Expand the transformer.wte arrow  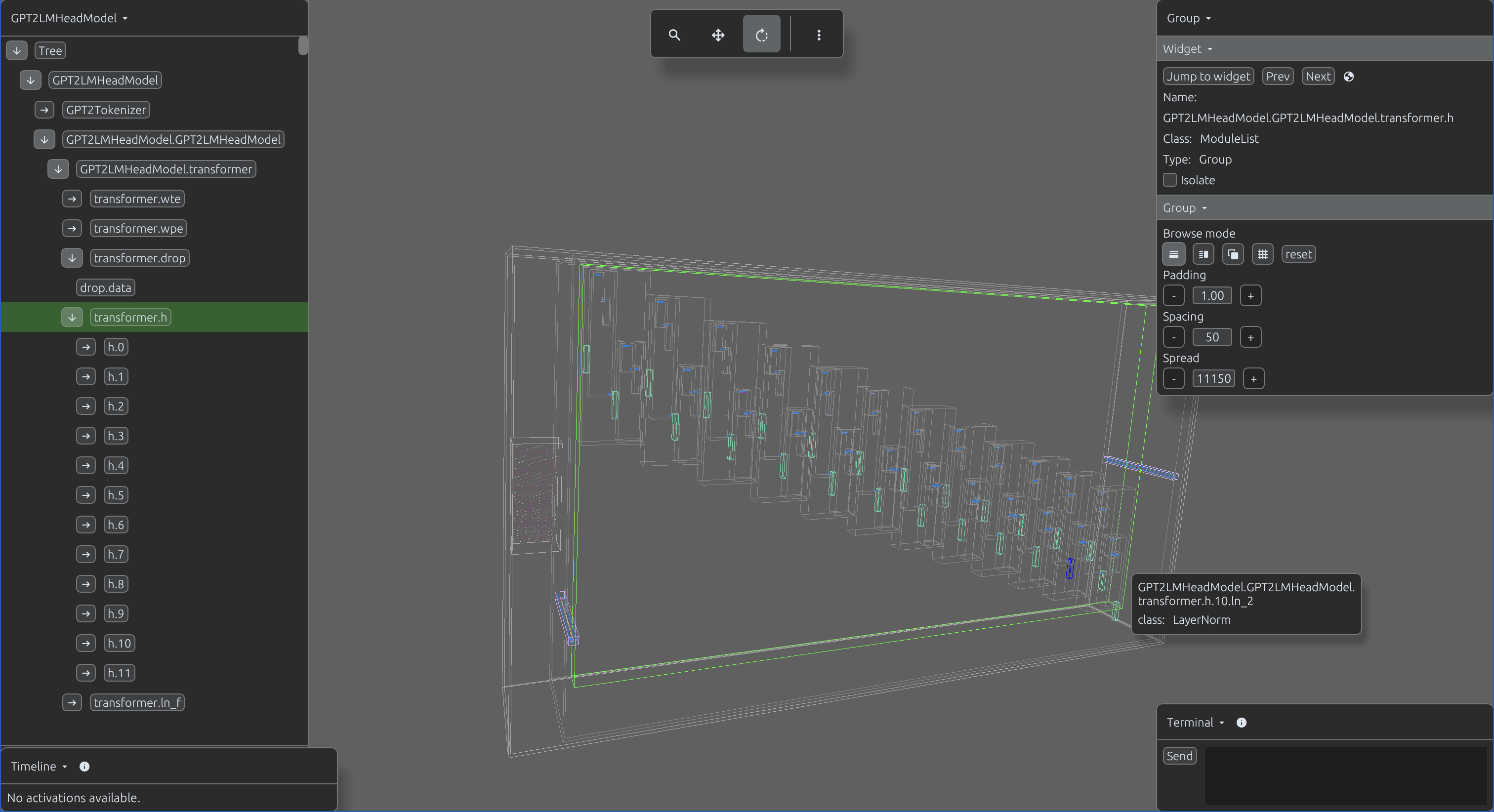[72, 199]
